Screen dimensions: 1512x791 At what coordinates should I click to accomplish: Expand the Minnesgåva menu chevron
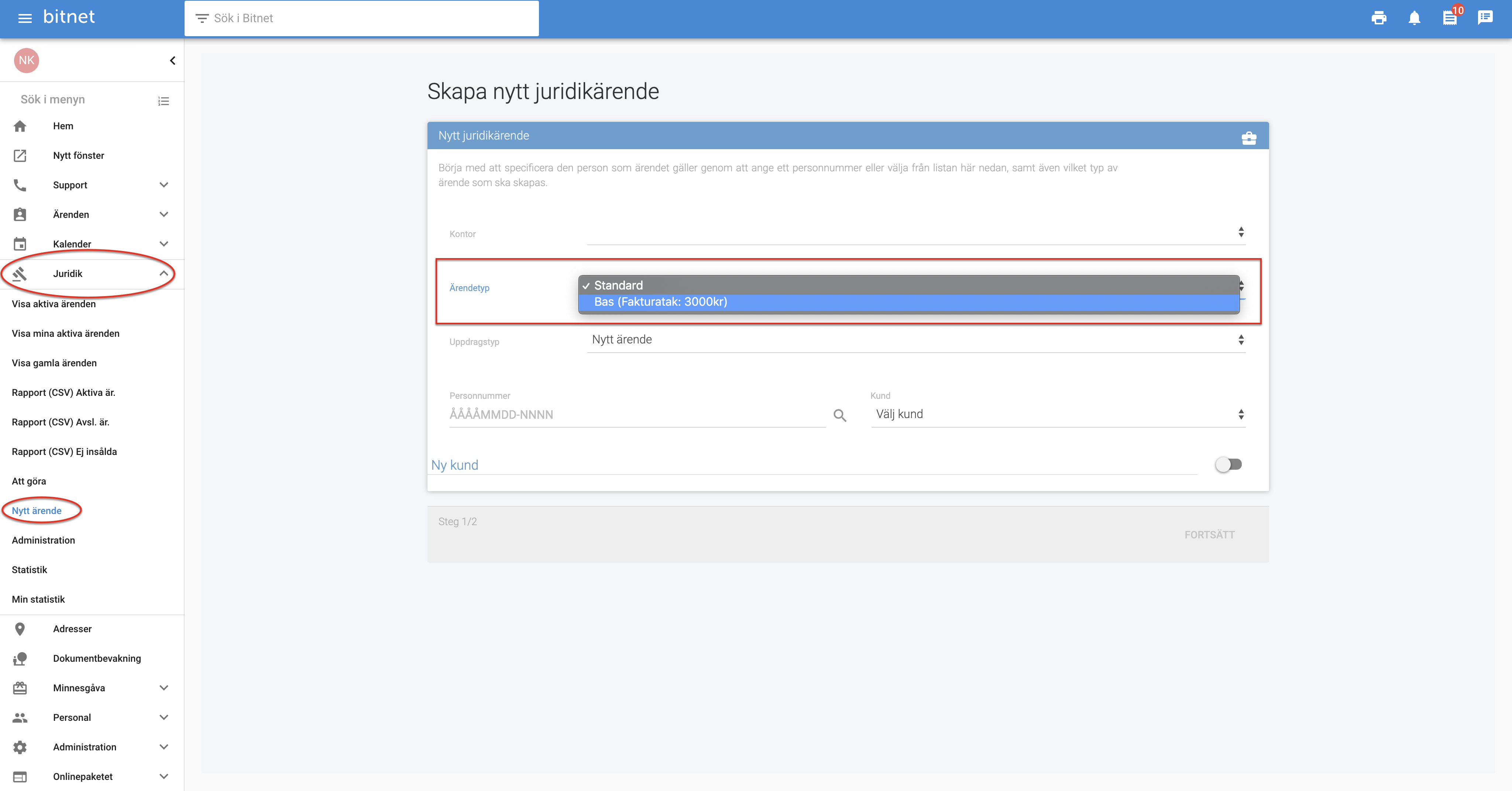point(164,688)
